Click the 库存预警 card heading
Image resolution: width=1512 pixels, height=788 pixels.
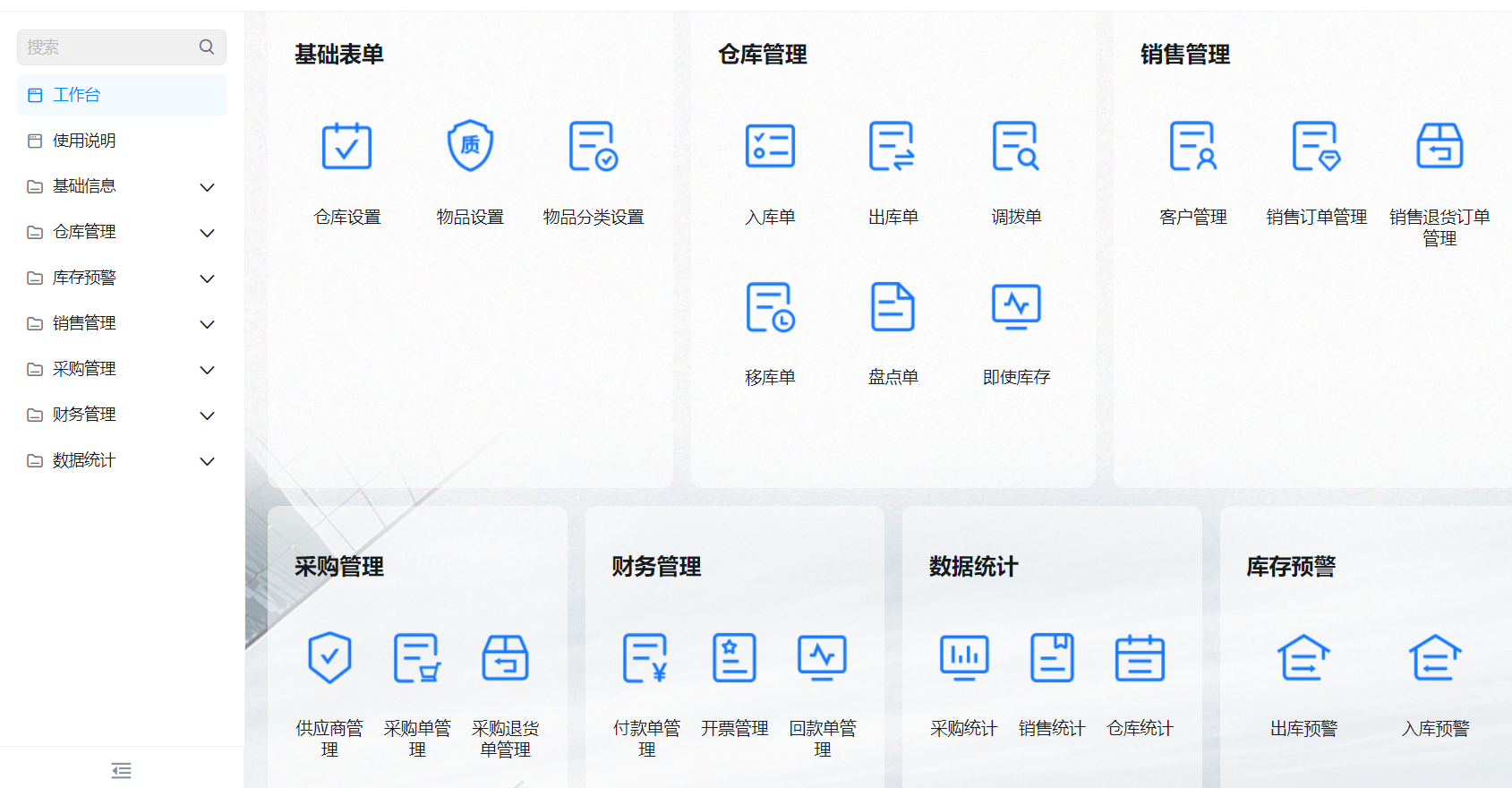1291,567
